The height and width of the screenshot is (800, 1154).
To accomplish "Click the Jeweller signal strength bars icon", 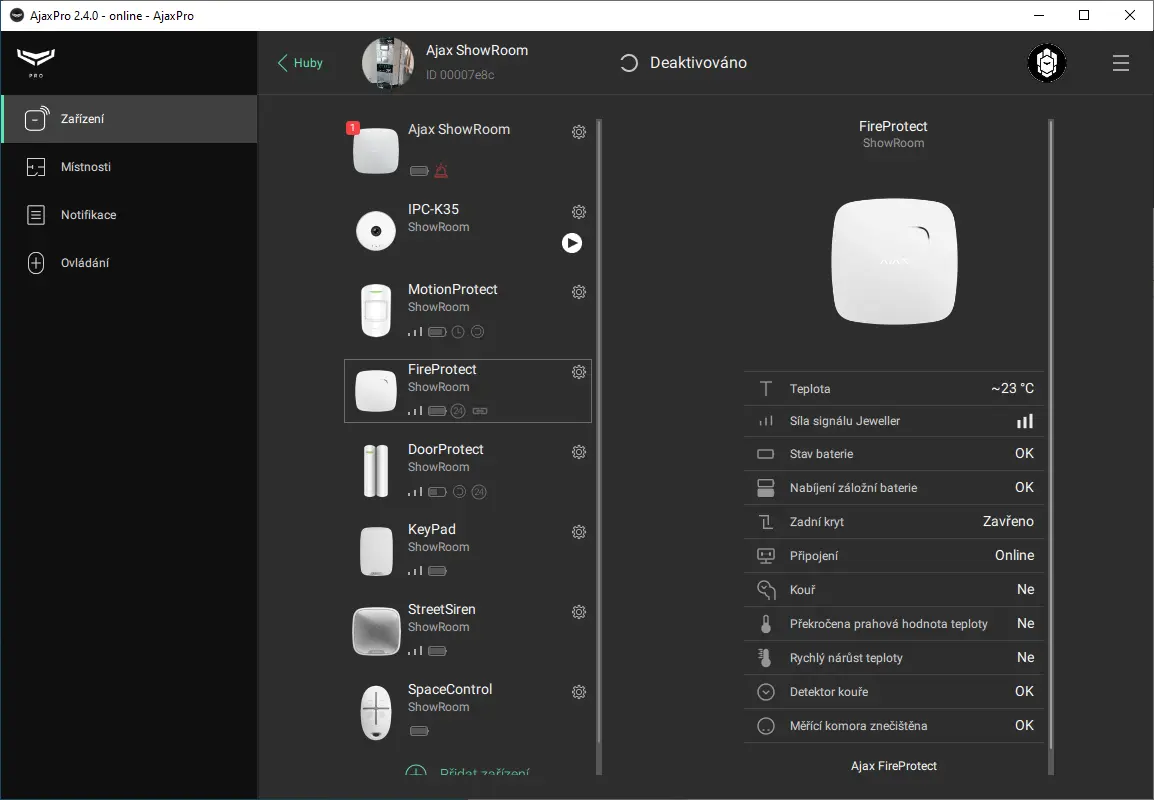I will [x=1025, y=421].
